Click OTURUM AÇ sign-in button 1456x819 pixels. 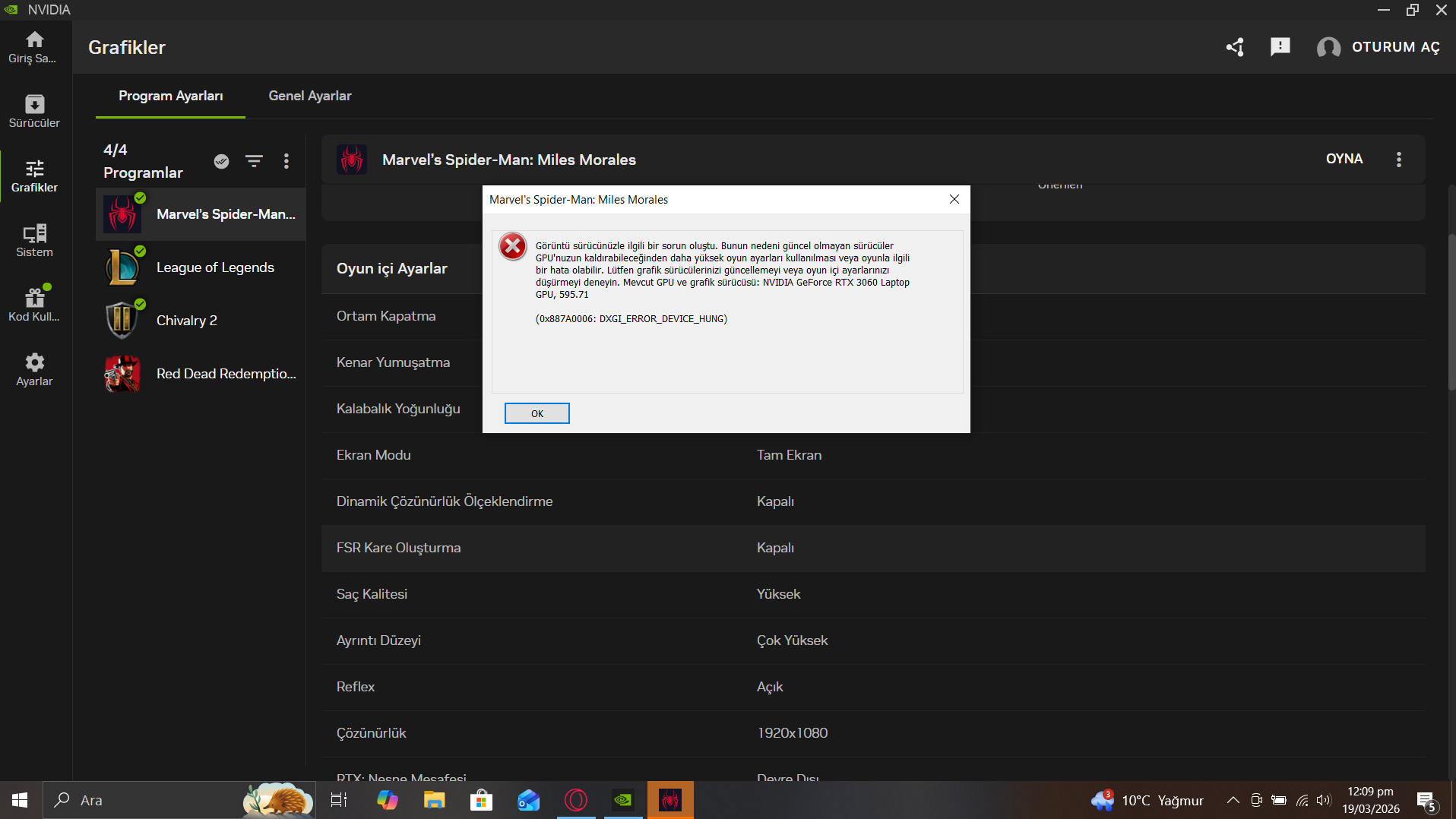(1395, 47)
